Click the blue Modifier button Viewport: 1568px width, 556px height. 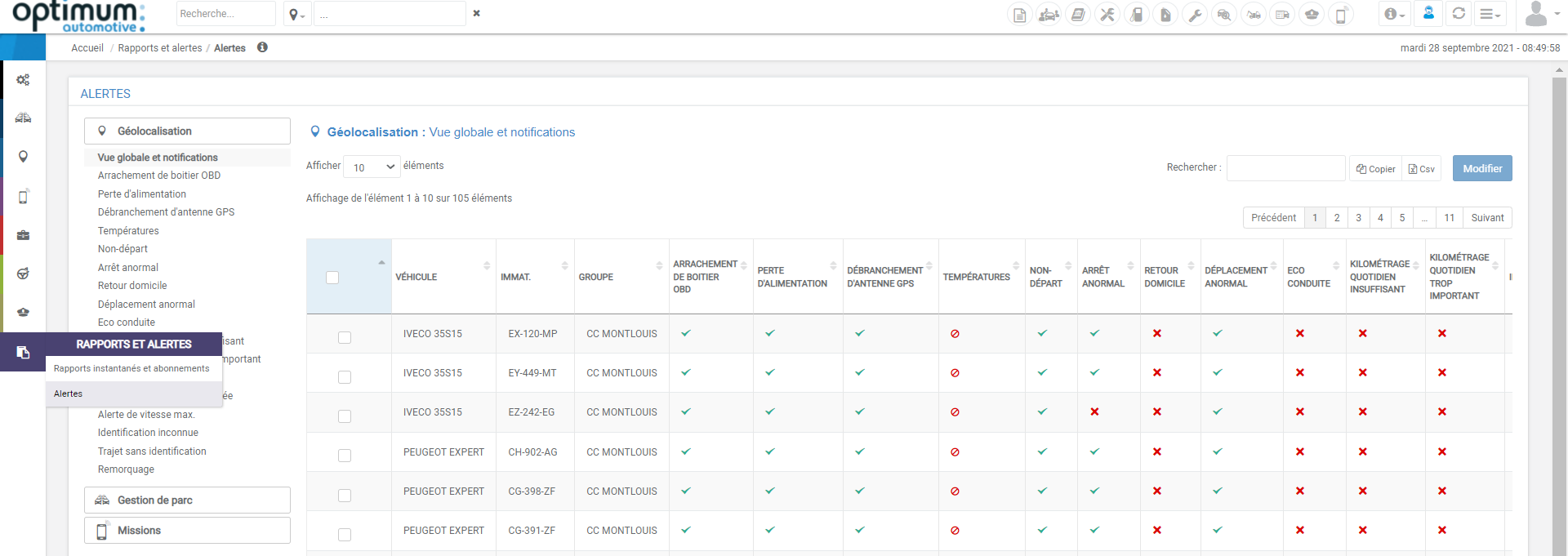[x=1482, y=168]
